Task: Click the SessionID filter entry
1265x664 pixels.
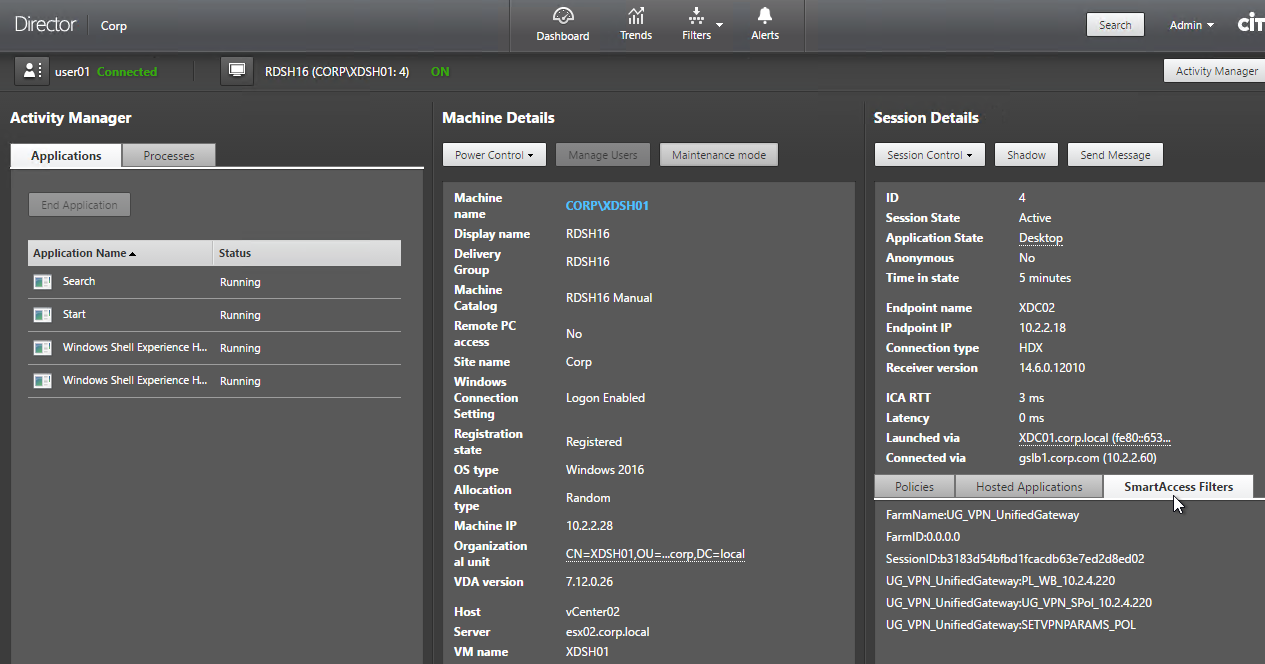Action: 1015,559
